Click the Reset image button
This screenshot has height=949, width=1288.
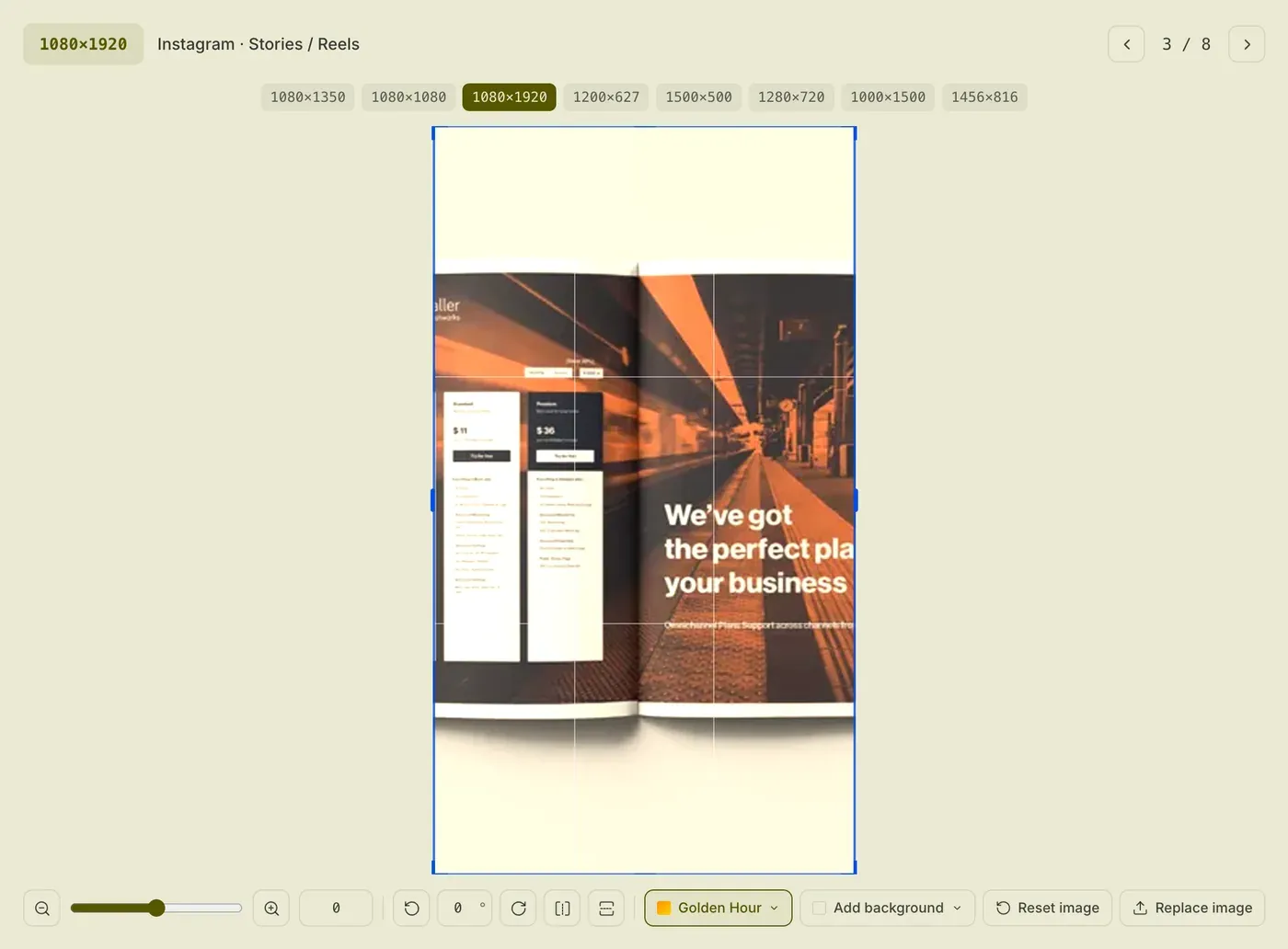(x=1047, y=909)
